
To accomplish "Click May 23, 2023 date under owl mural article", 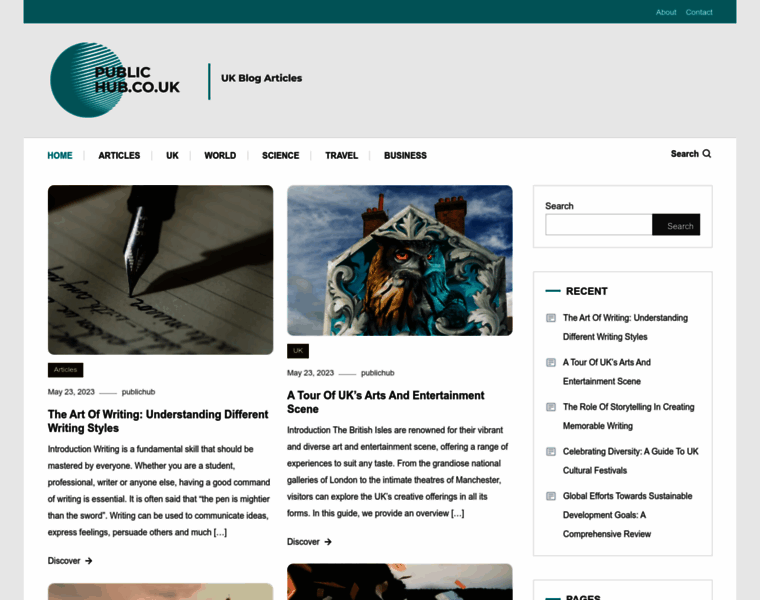I will pyautogui.click(x=311, y=373).
